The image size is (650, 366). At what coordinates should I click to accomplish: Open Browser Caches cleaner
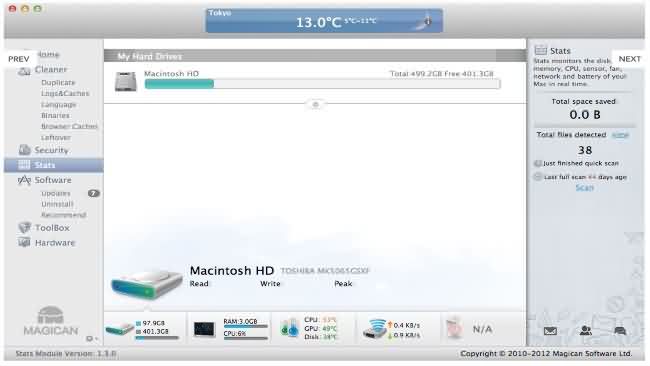69,126
